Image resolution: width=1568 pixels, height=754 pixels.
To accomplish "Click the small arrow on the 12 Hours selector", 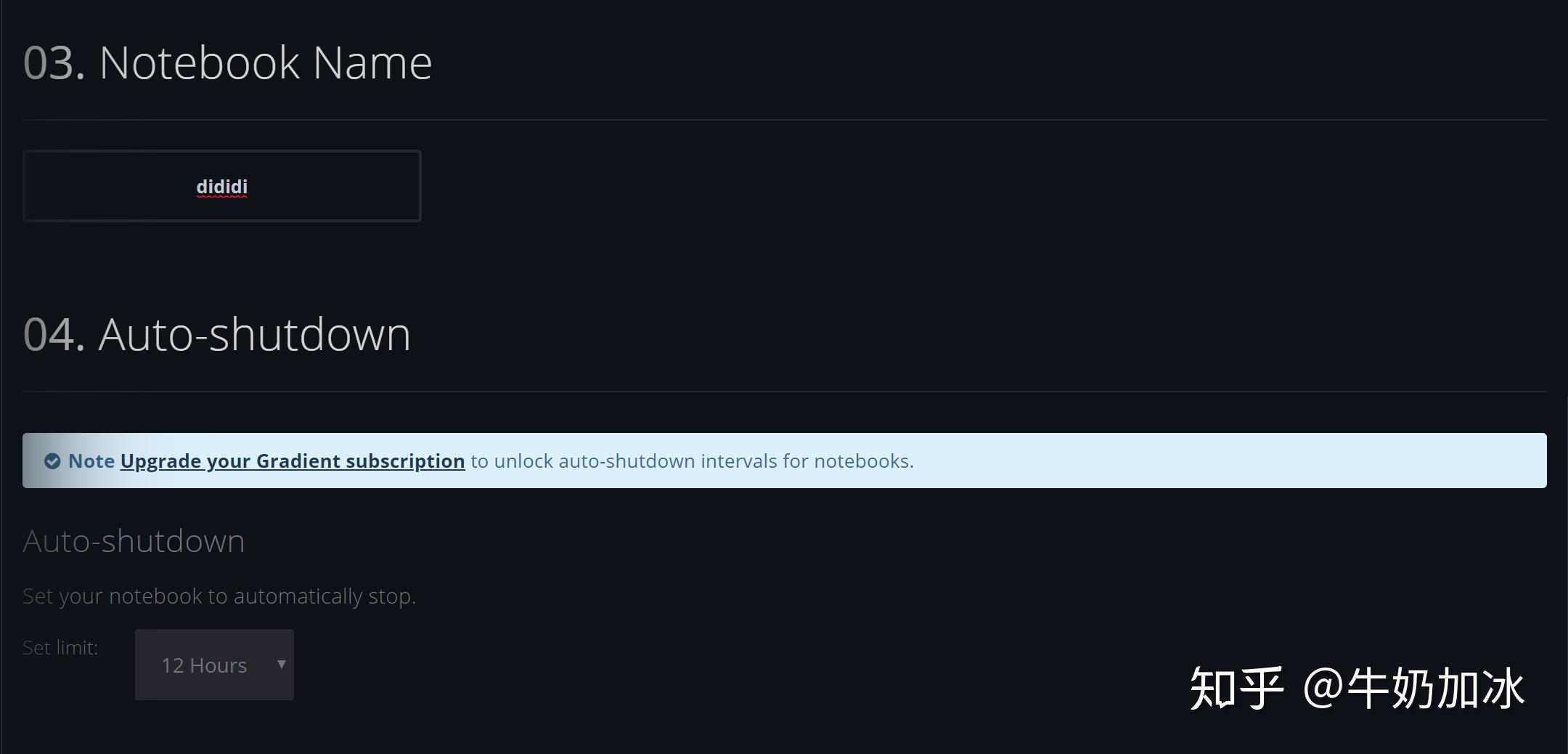I will click(282, 665).
